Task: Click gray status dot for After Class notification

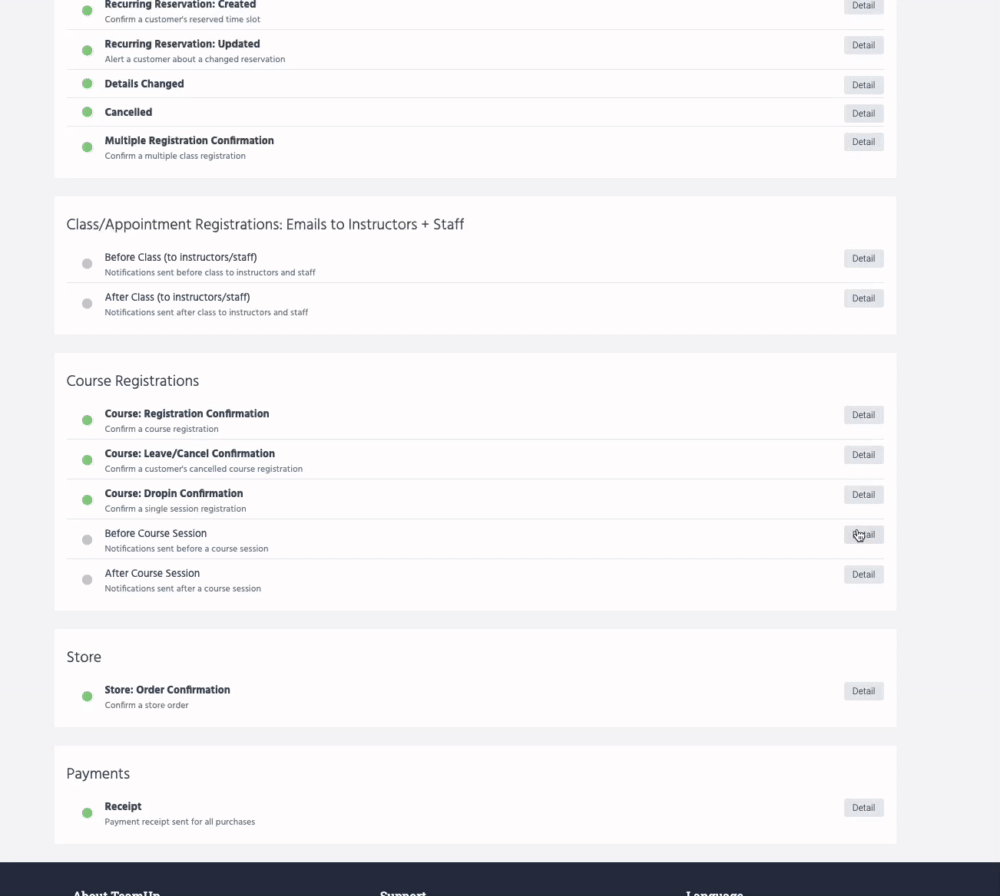Action: 87,304
